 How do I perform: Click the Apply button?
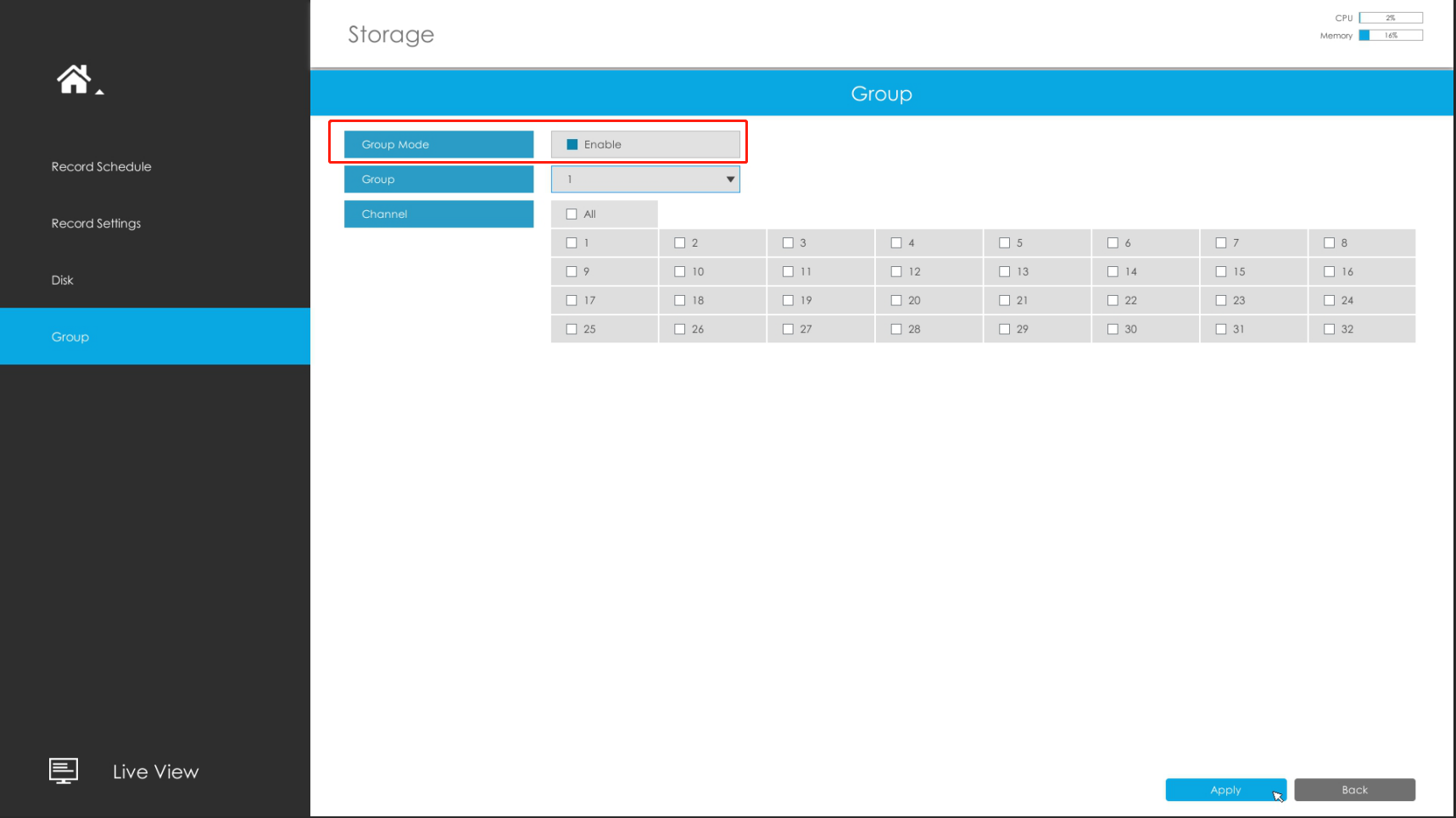click(x=1225, y=790)
